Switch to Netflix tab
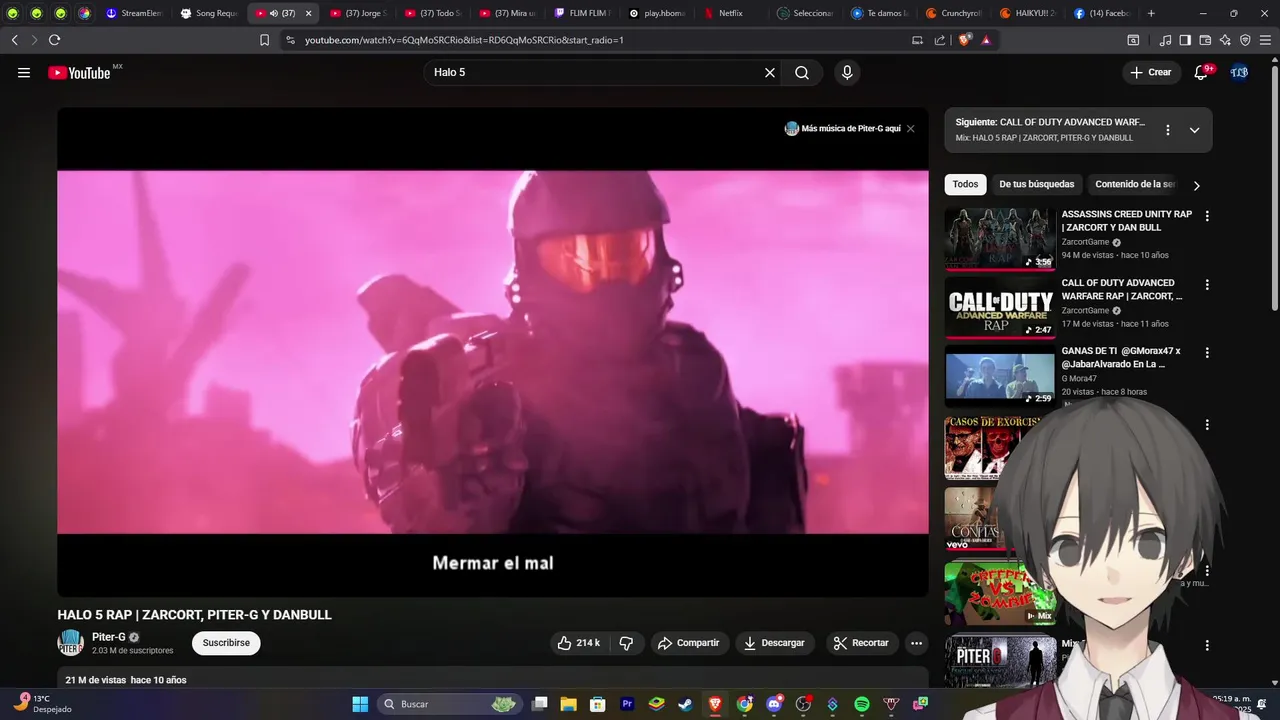Image resolution: width=1280 pixels, height=720 pixels. coord(733,13)
